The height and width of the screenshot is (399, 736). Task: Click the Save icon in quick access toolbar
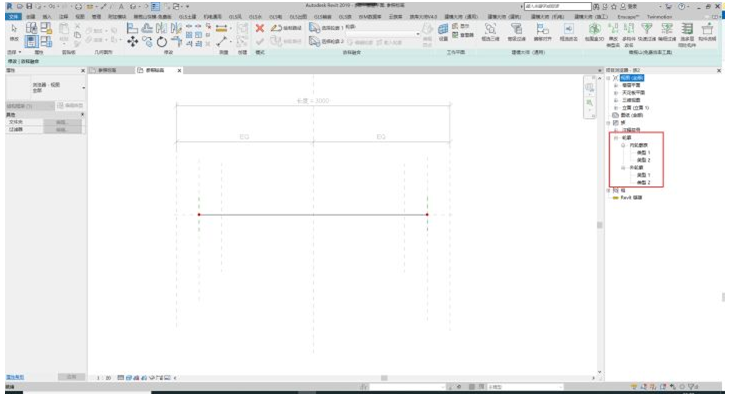coord(29,7)
